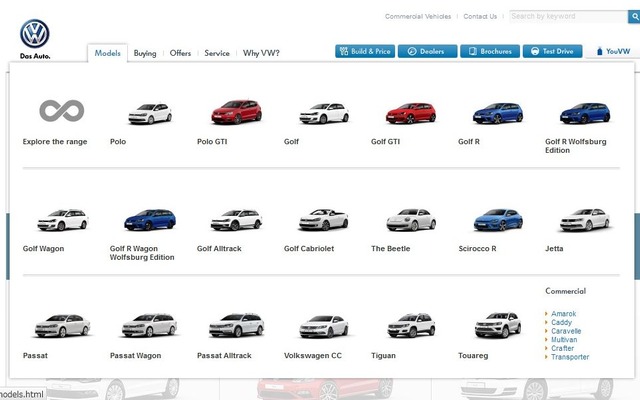Viewport: 640px width, 400px height.
Task: Click the Build & Price button
Action: (x=365, y=51)
